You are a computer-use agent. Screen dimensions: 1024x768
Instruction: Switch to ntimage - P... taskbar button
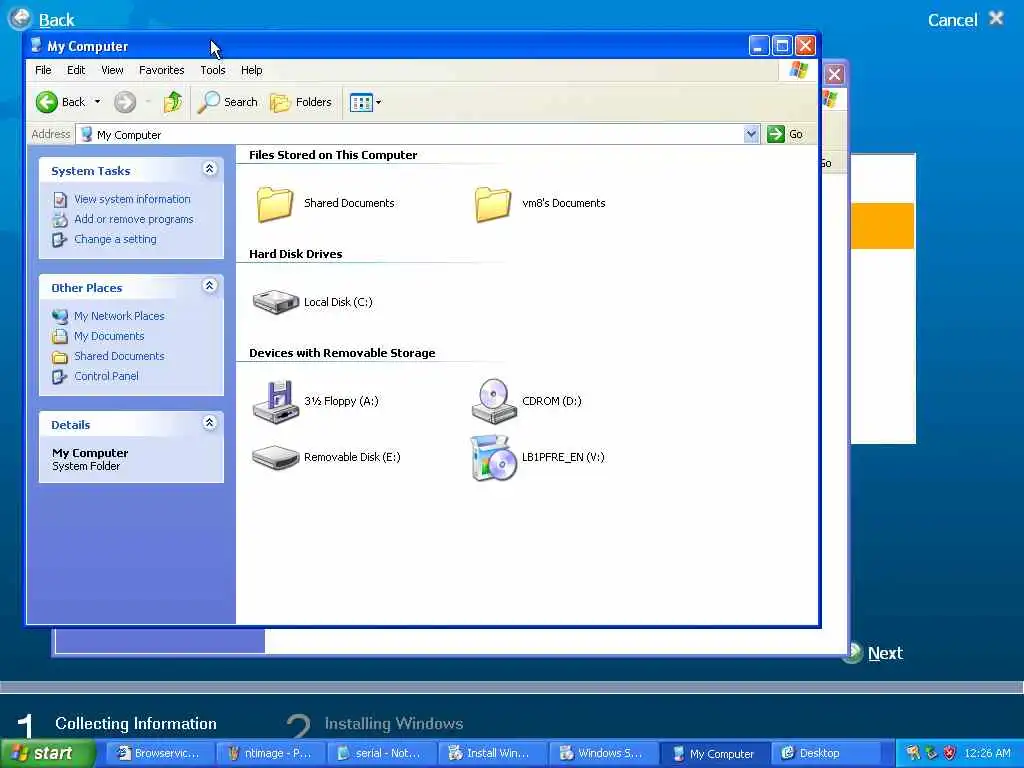(x=270, y=753)
